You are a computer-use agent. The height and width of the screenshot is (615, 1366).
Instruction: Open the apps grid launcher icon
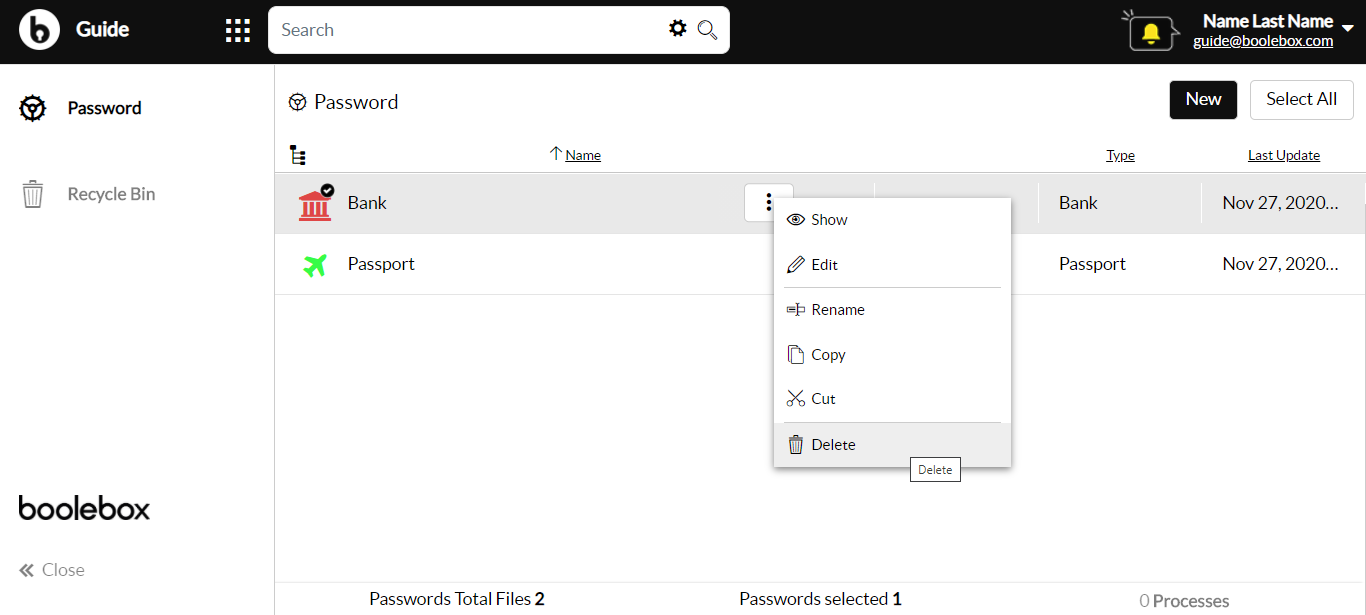pyautogui.click(x=238, y=30)
